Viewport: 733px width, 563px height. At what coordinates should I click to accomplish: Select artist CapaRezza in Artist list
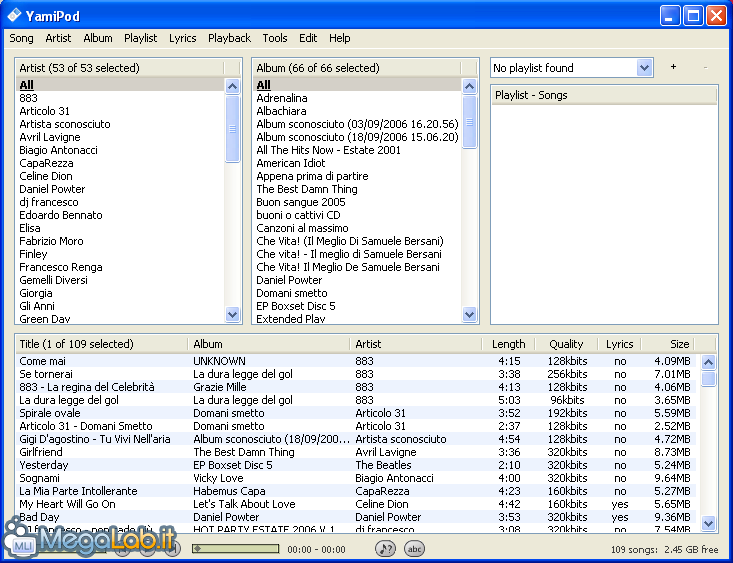[x=121, y=163]
